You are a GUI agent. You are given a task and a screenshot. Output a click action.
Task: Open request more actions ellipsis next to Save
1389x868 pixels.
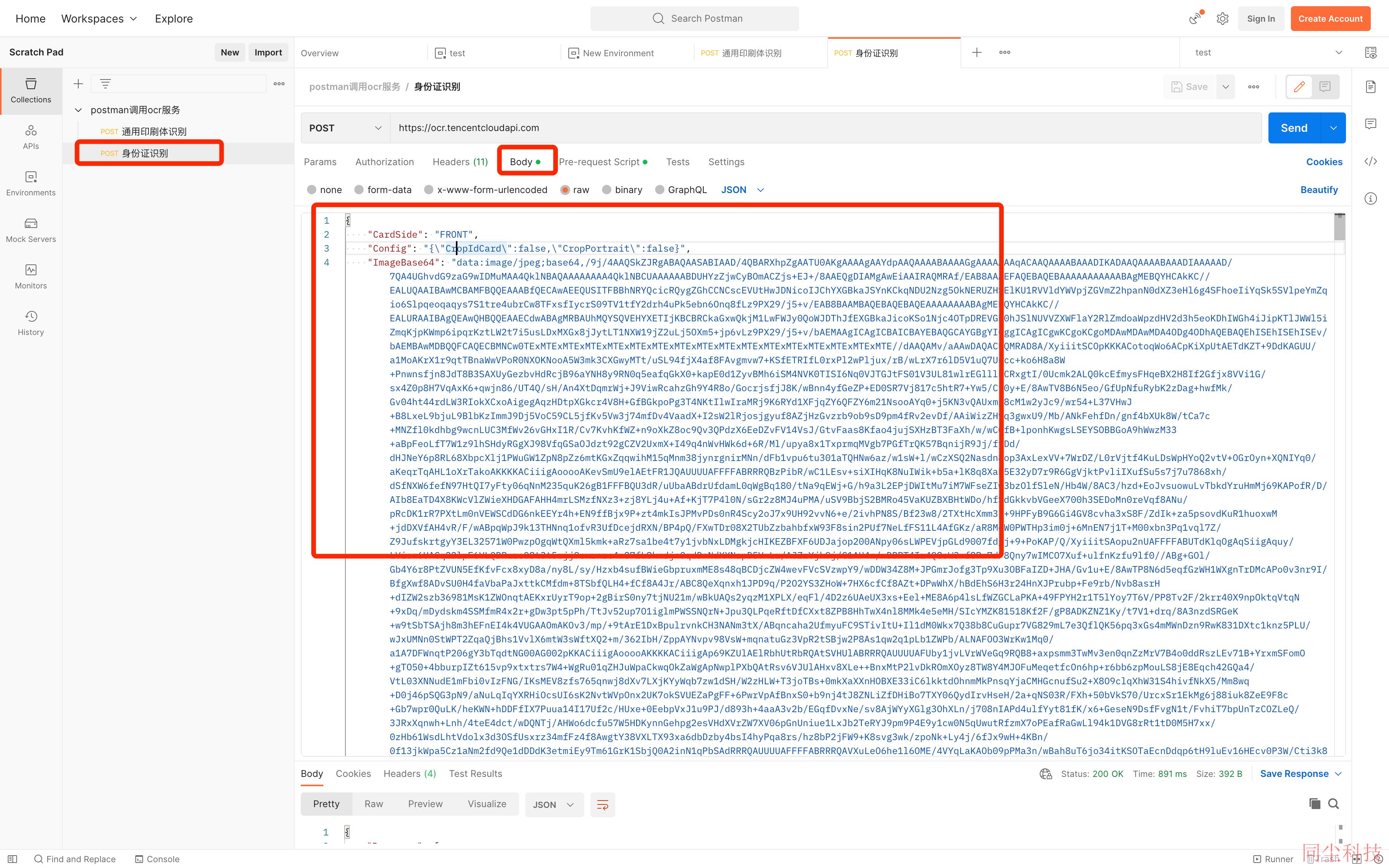(1254, 87)
